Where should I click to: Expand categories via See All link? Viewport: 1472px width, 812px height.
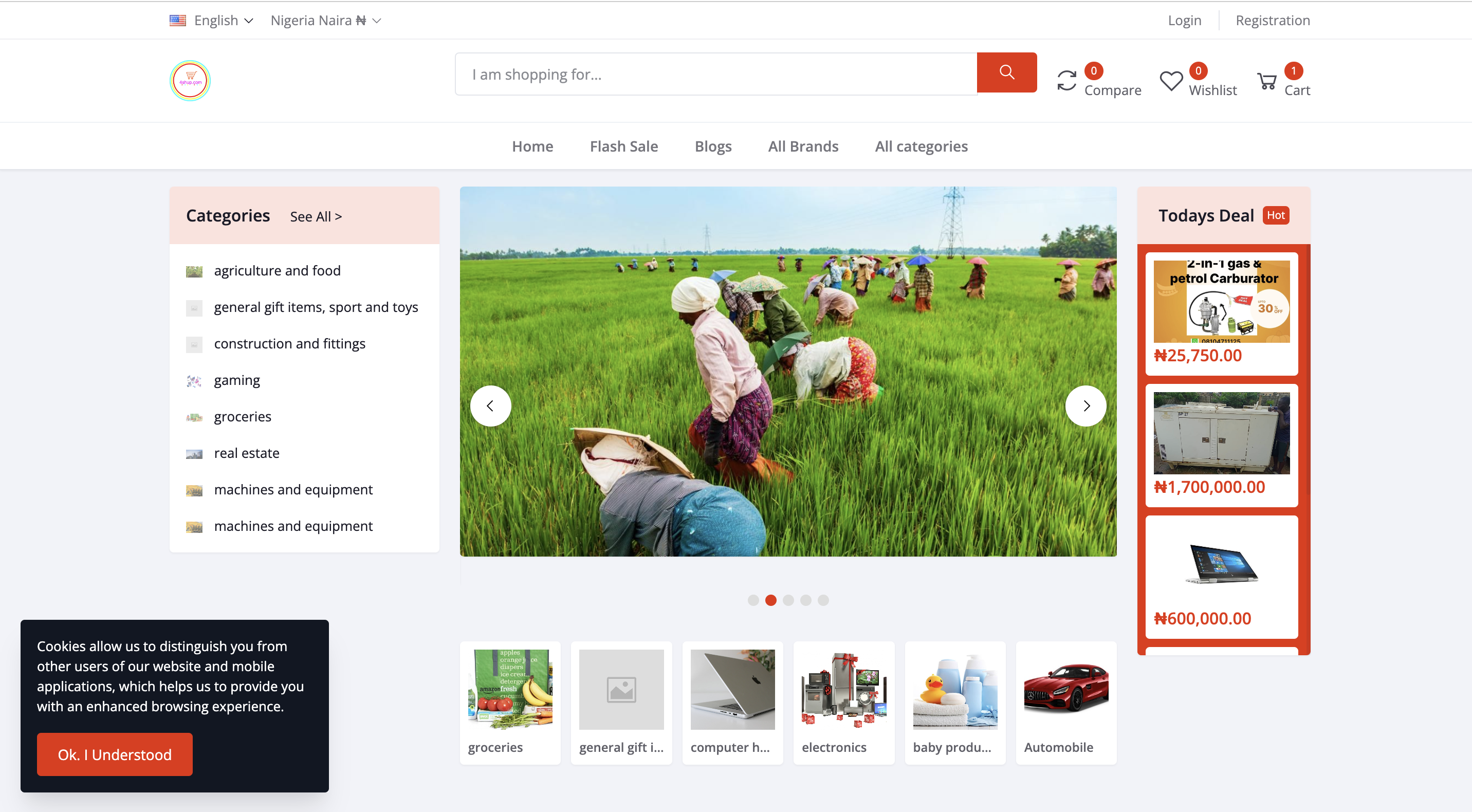tap(316, 216)
